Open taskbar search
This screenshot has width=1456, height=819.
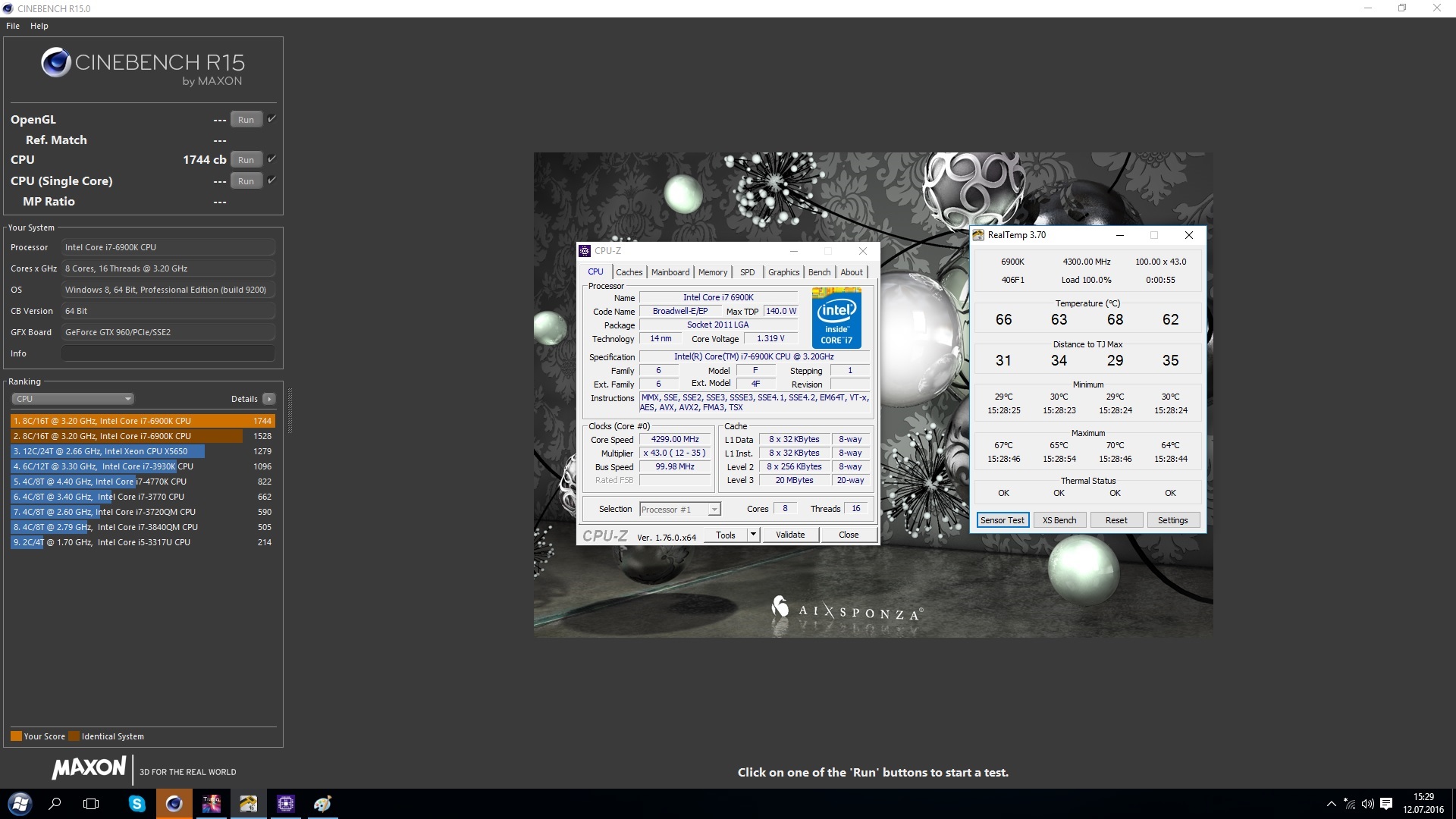(x=55, y=804)
